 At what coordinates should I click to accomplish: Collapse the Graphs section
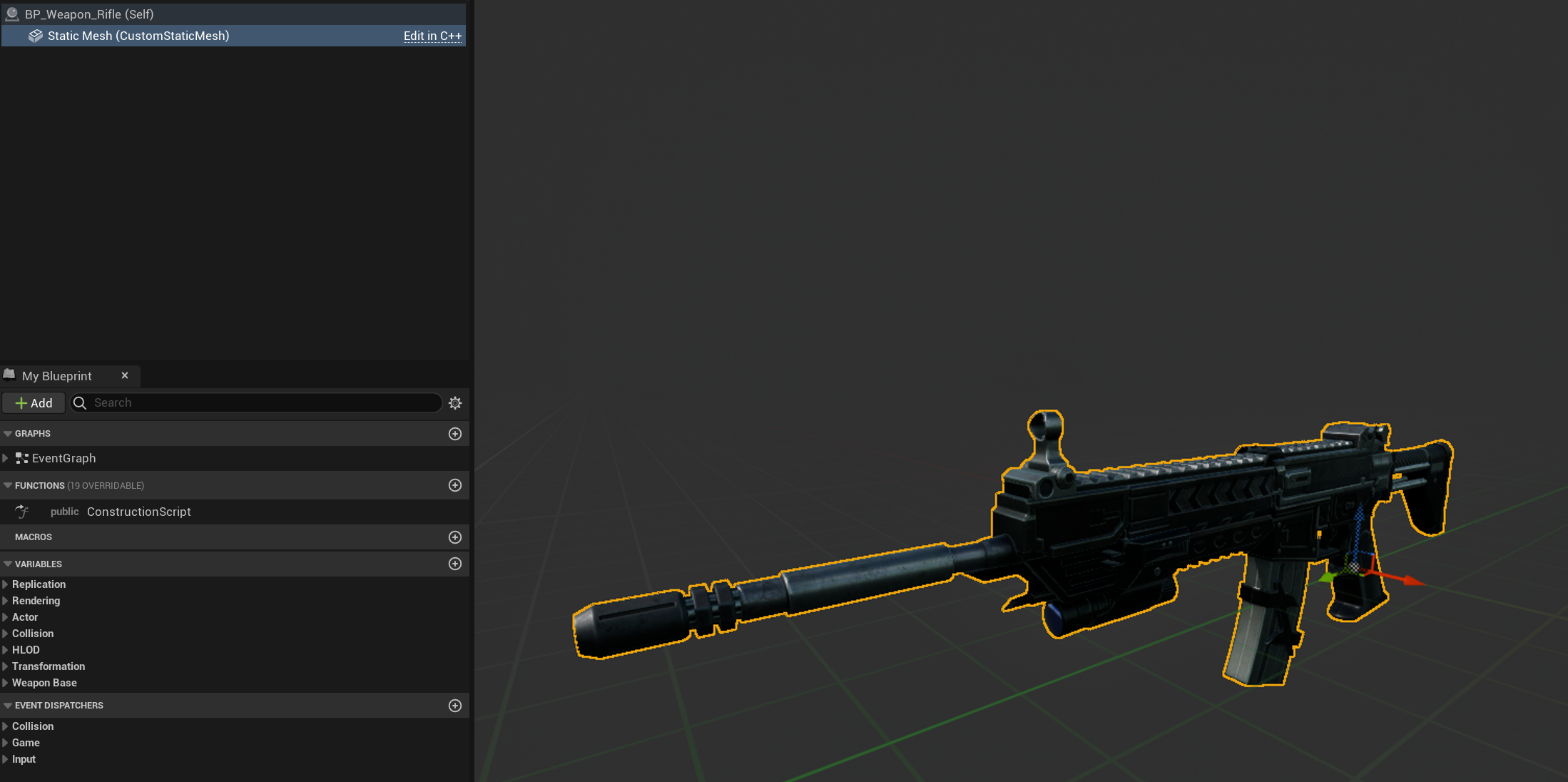pos(8,434)
